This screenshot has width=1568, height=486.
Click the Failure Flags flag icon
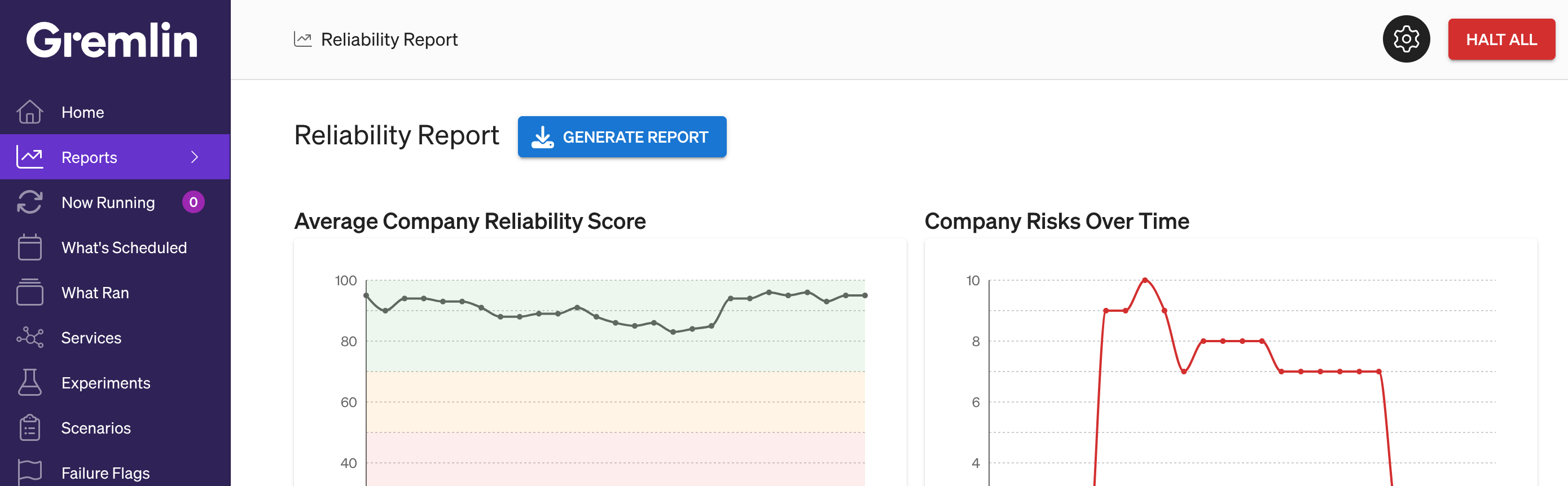click(x=30, y=472)
